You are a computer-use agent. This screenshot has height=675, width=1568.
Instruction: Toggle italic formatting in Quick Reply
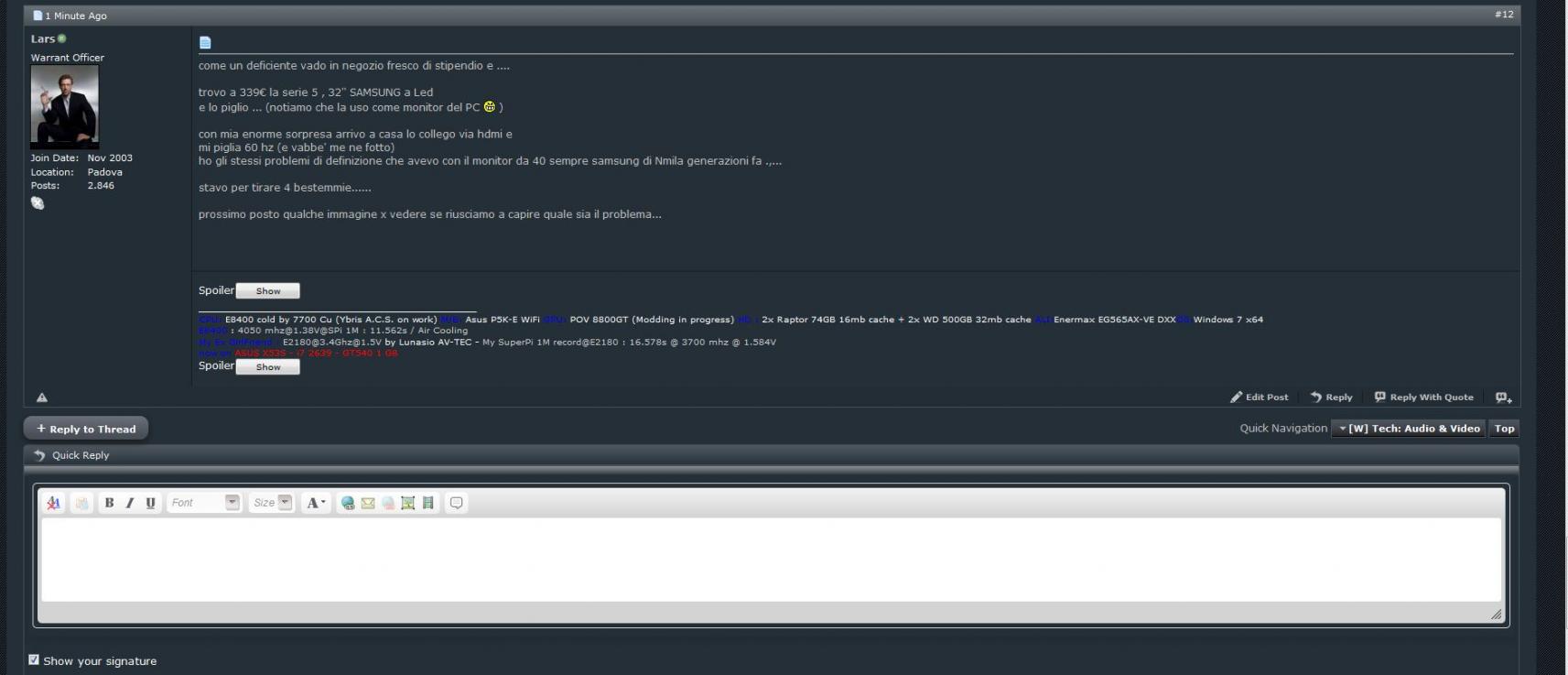point(130,503)
